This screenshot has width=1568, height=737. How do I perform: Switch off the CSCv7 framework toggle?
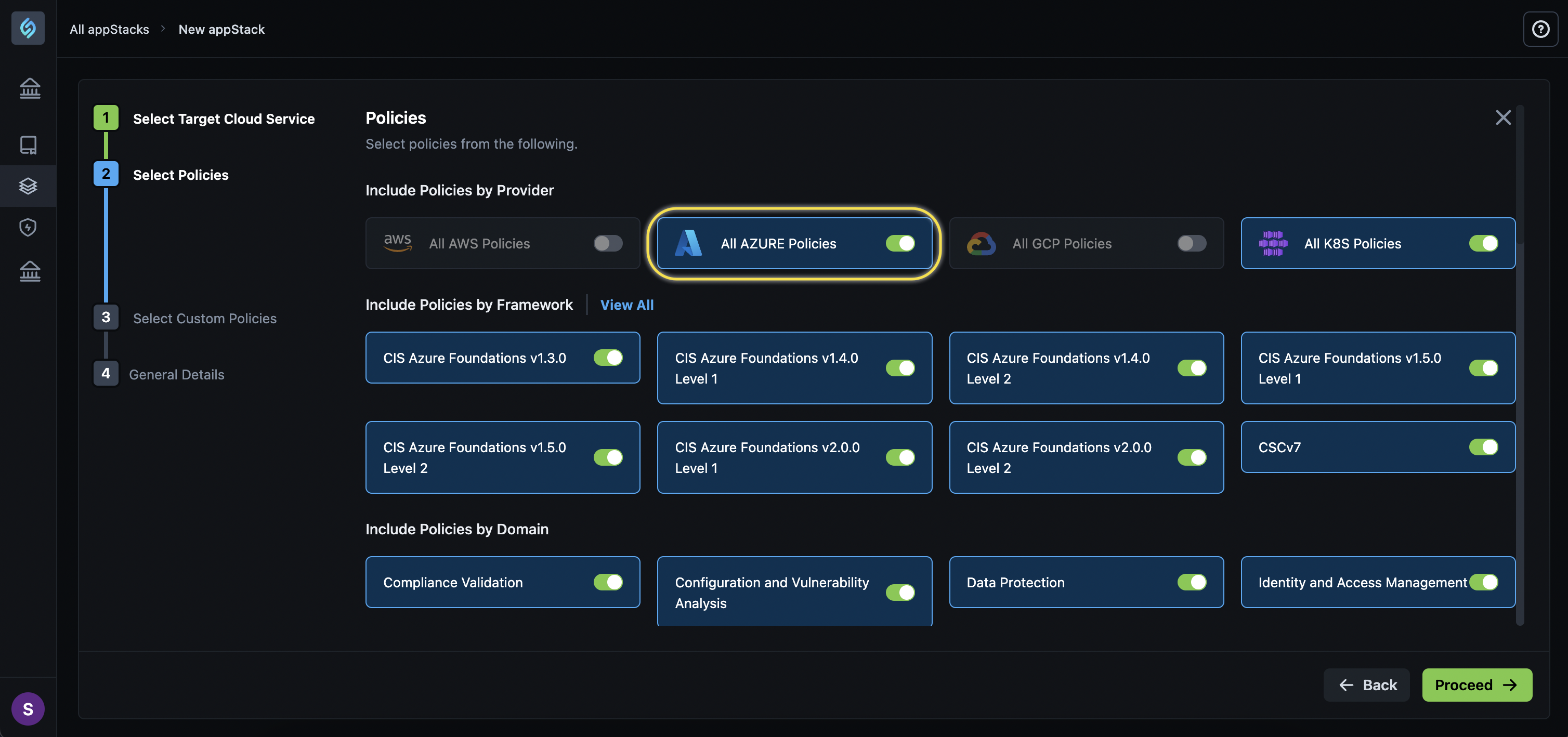pyautogui.click(x=1483, y=446)
